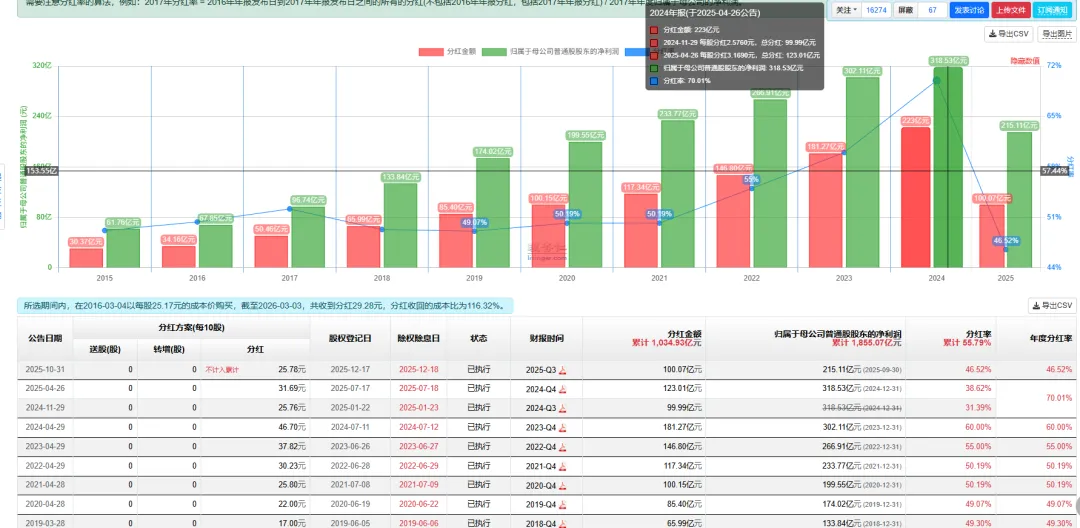Open the PDF report for 2024-Q3
Viewport: 1080px width, 528px height.
[x=563, y=408]
